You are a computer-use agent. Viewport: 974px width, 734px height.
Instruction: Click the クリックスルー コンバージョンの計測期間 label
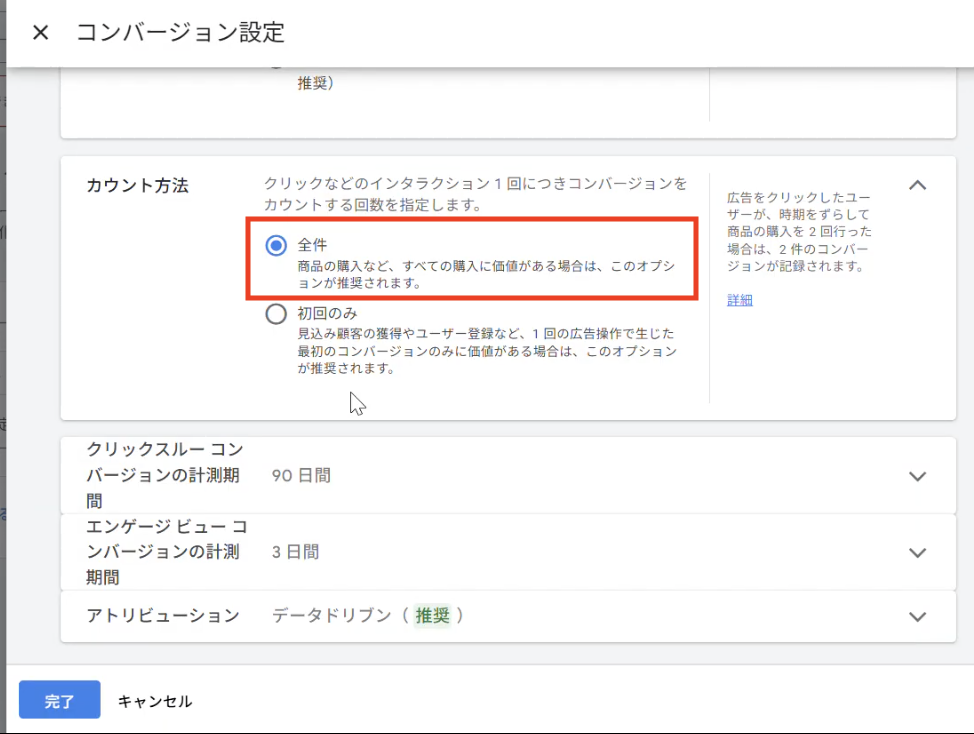pos(165,475)
